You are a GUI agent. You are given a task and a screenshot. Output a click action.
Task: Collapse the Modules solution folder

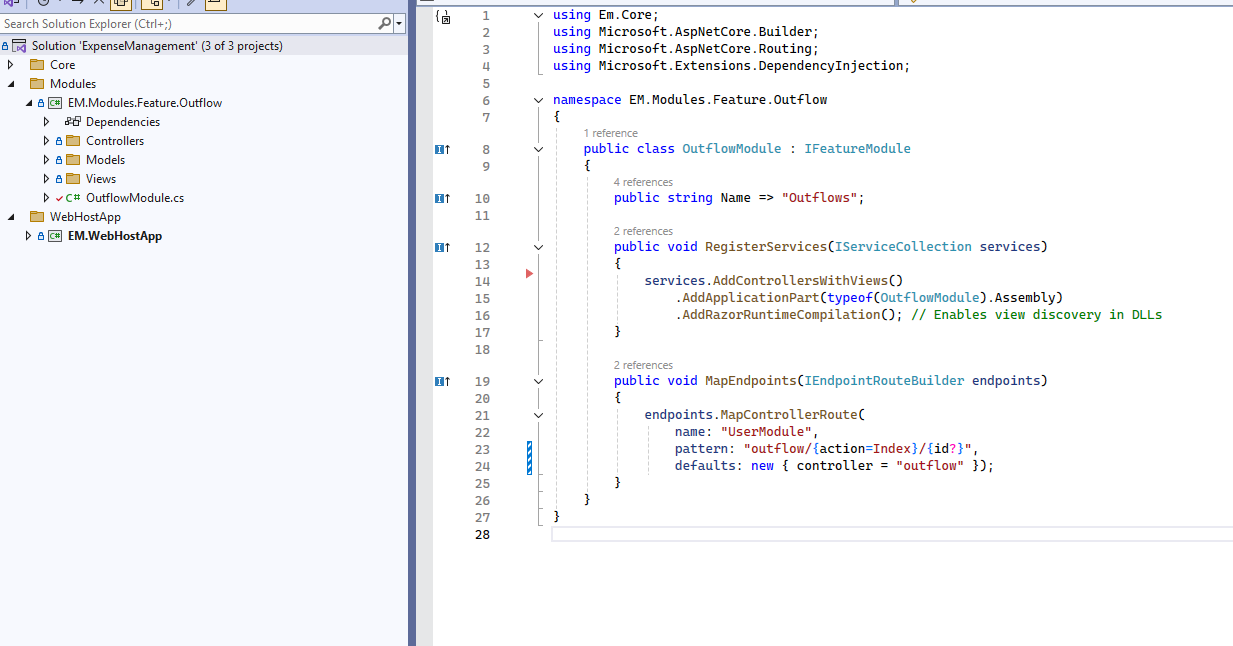pos(10,84)
